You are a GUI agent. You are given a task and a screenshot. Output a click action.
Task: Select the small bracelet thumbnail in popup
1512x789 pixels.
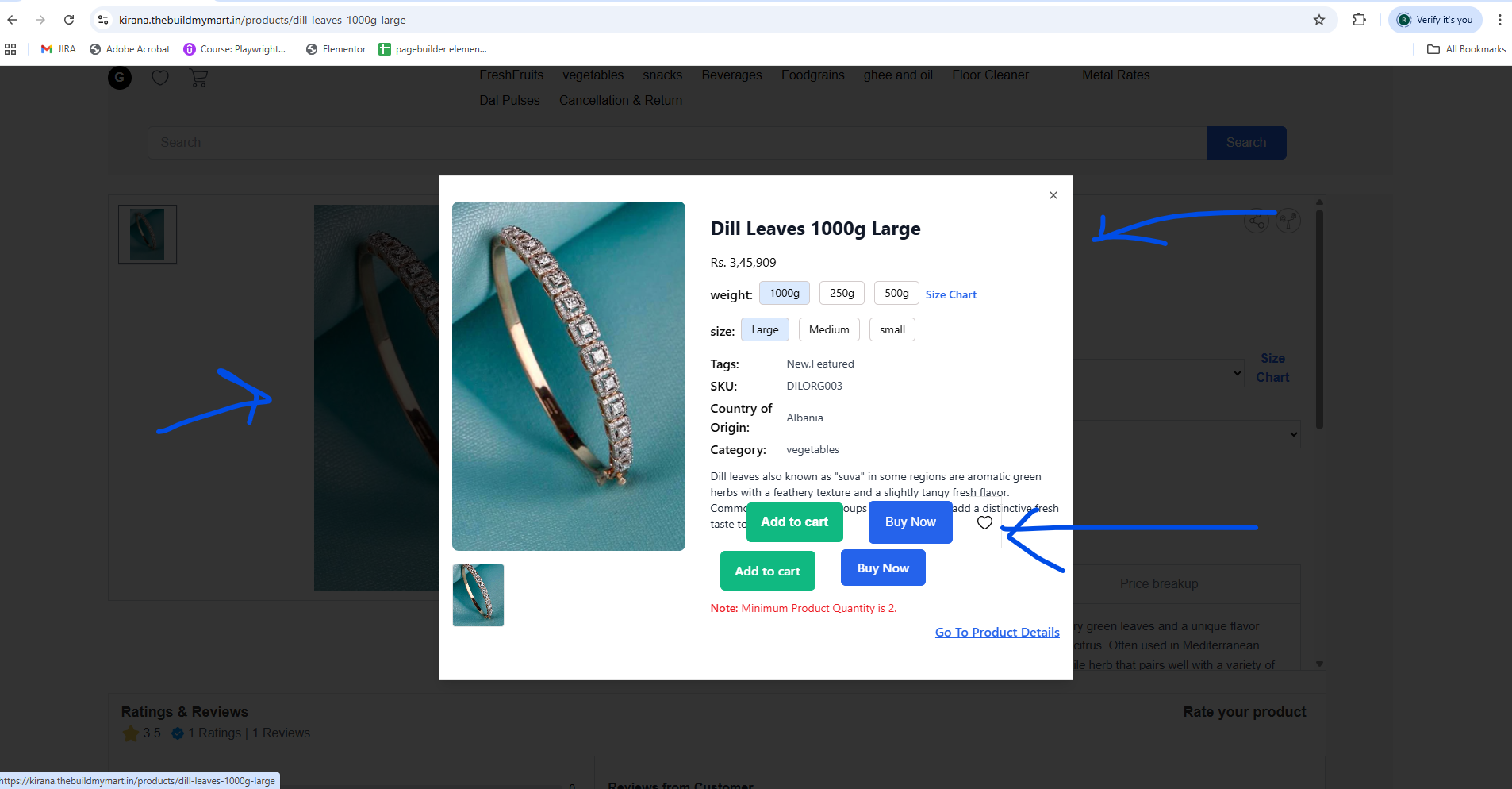tap(478, 595)
